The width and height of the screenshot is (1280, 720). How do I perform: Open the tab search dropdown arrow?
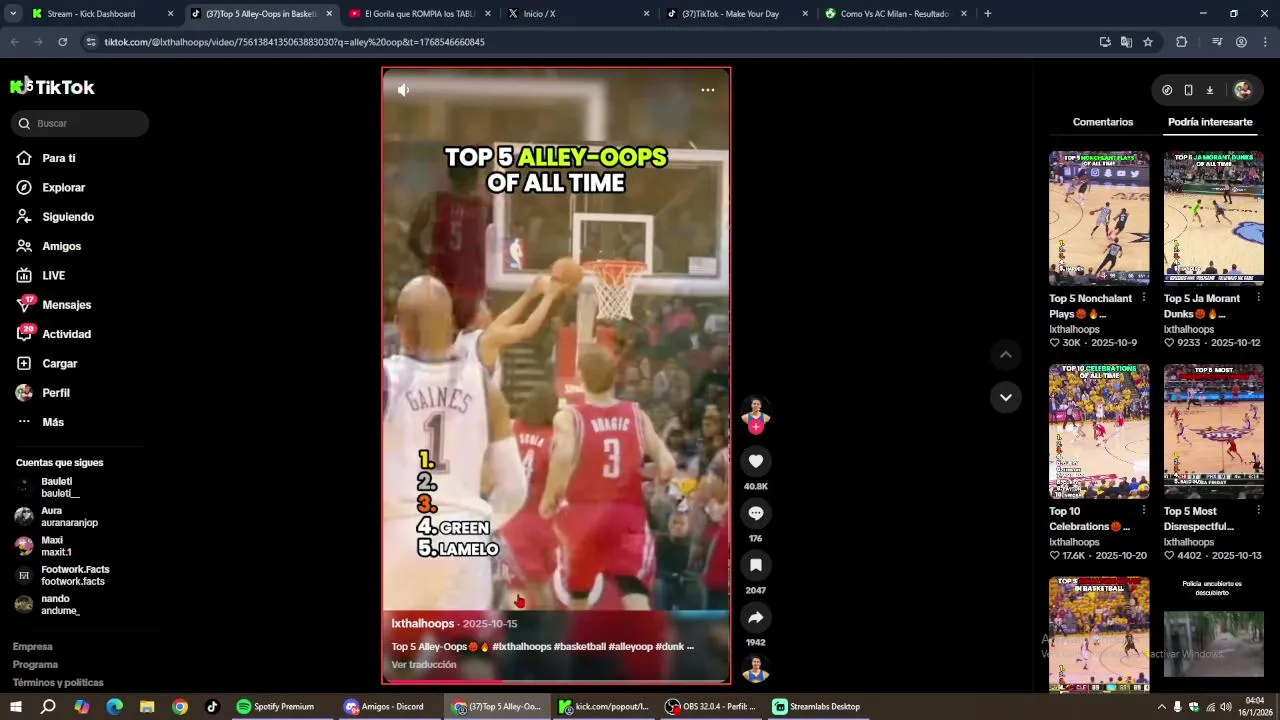[13, 14]
